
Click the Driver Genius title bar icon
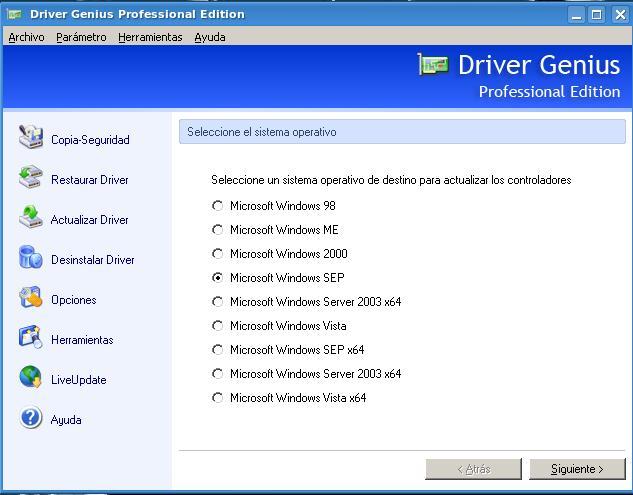coord(15,15)
